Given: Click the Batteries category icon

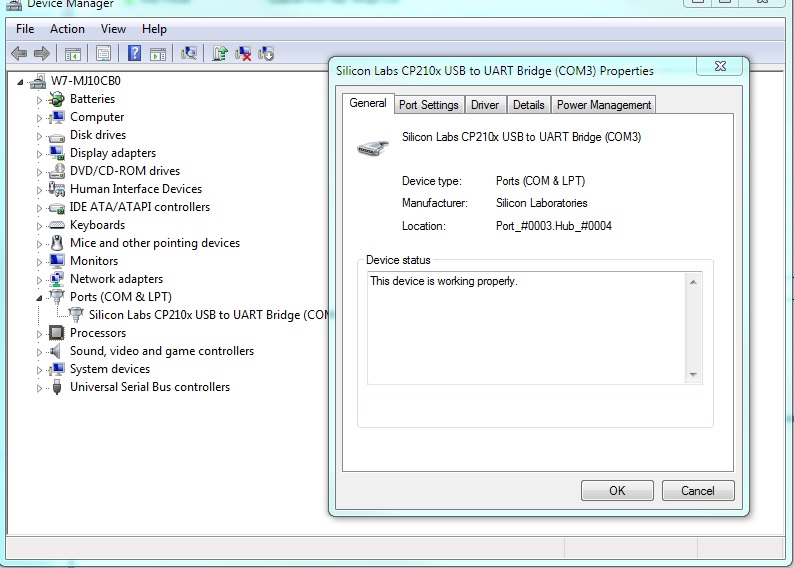Looking at the screenshot, I should (x=57, y=99).
